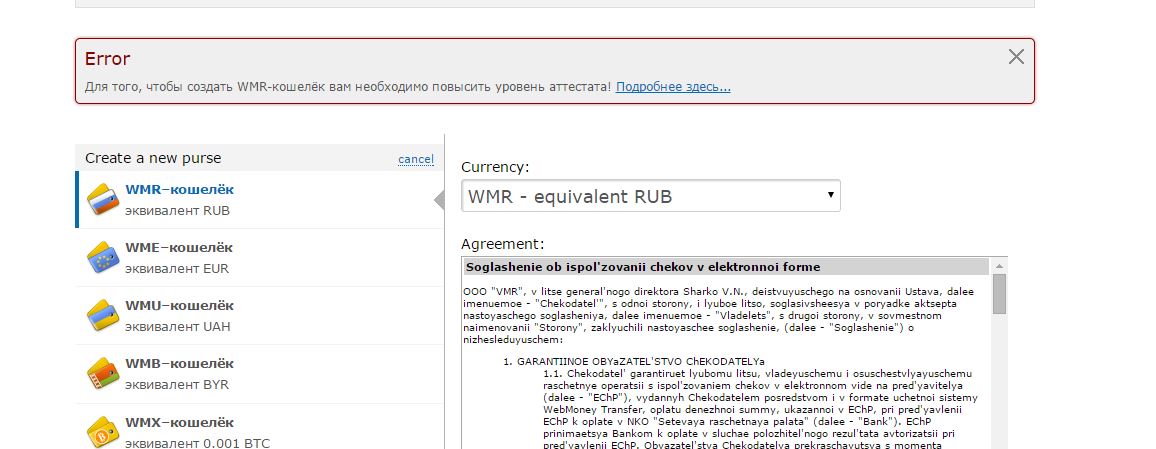Select WMX-кошелёк purse title
The height and width of the screenshot is (449, 1156).
point(179,422)
